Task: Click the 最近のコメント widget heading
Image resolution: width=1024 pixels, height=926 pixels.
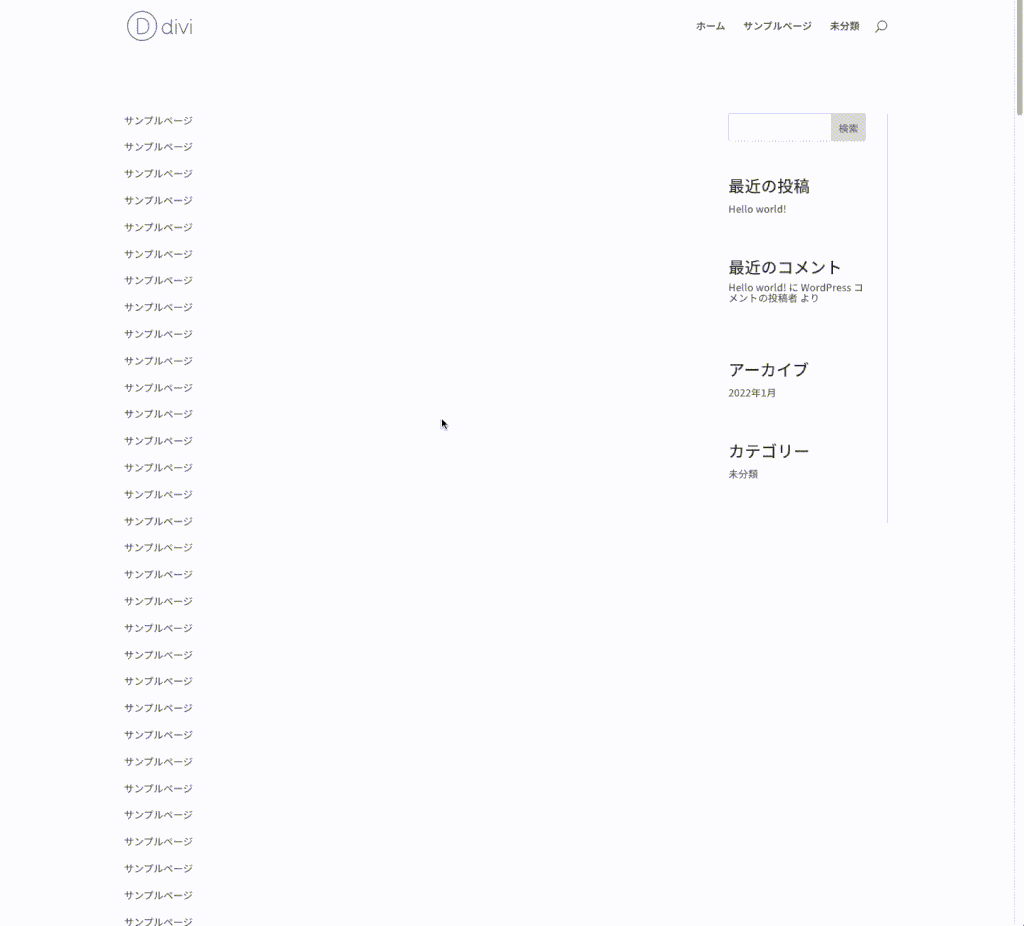Action: [784, 267]
